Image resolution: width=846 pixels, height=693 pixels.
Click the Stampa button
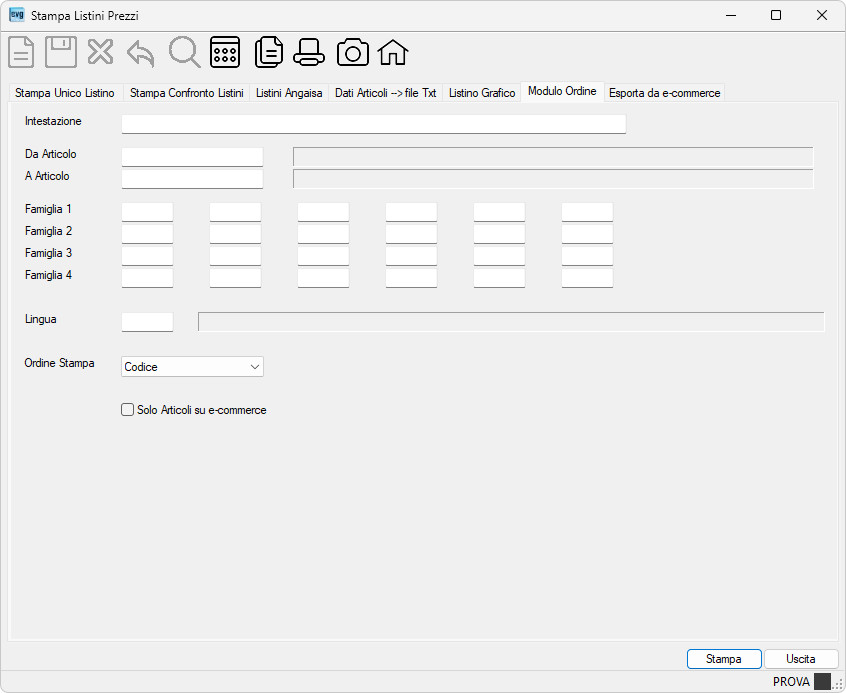[724, 659]
